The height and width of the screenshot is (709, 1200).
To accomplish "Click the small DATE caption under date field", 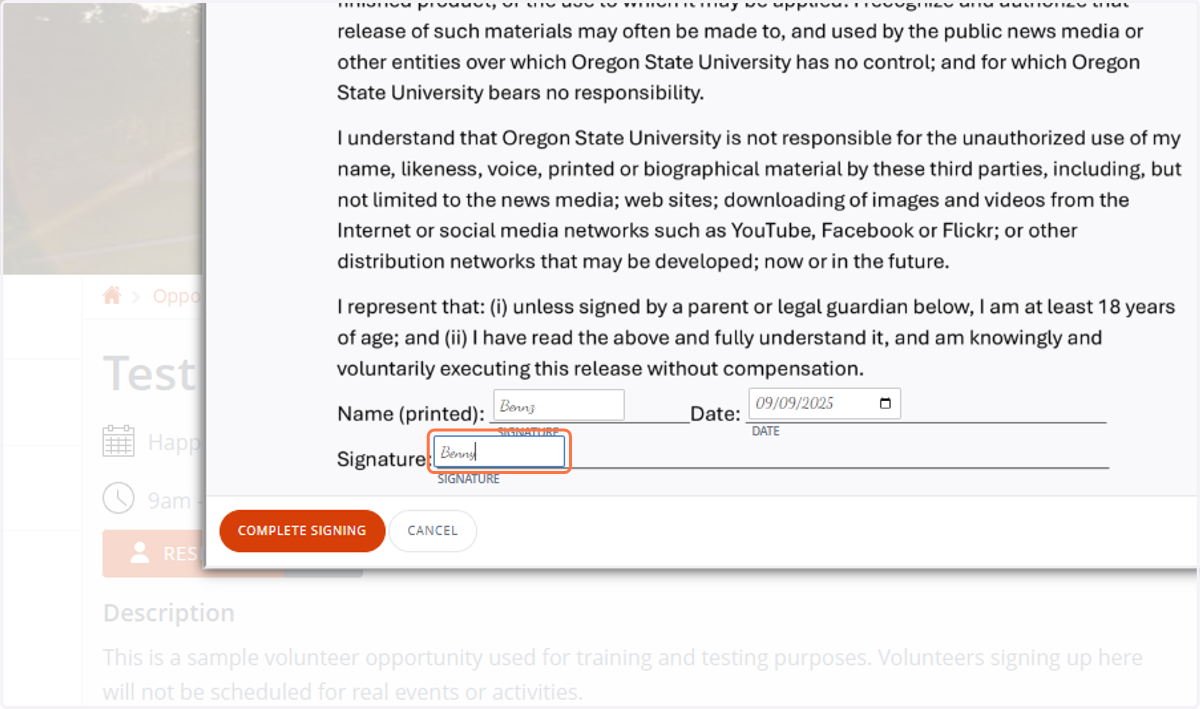I will coord(766,431).
